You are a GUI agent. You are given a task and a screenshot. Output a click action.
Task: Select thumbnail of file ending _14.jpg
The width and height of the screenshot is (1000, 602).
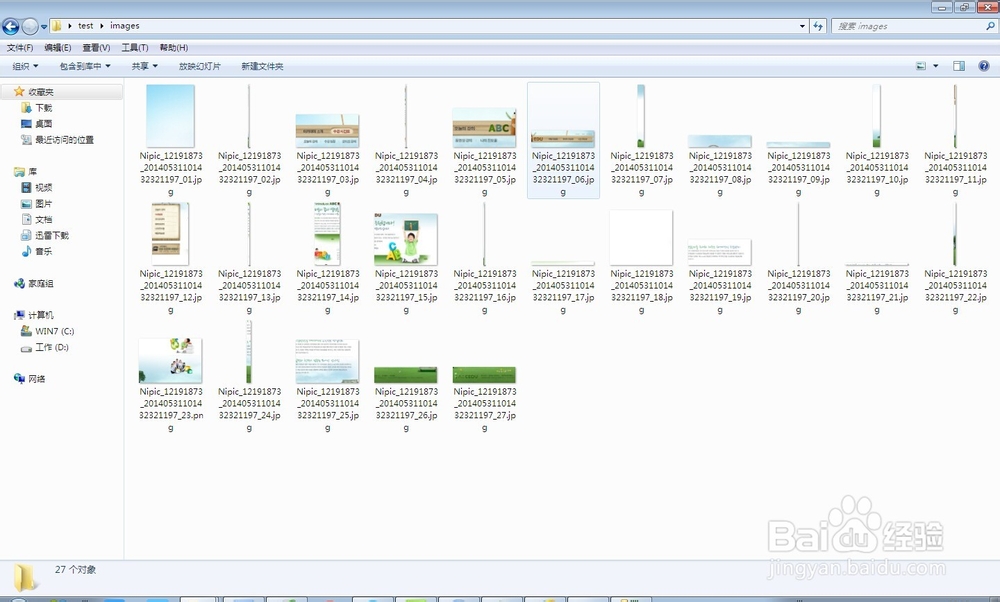(x=327, y=233)
